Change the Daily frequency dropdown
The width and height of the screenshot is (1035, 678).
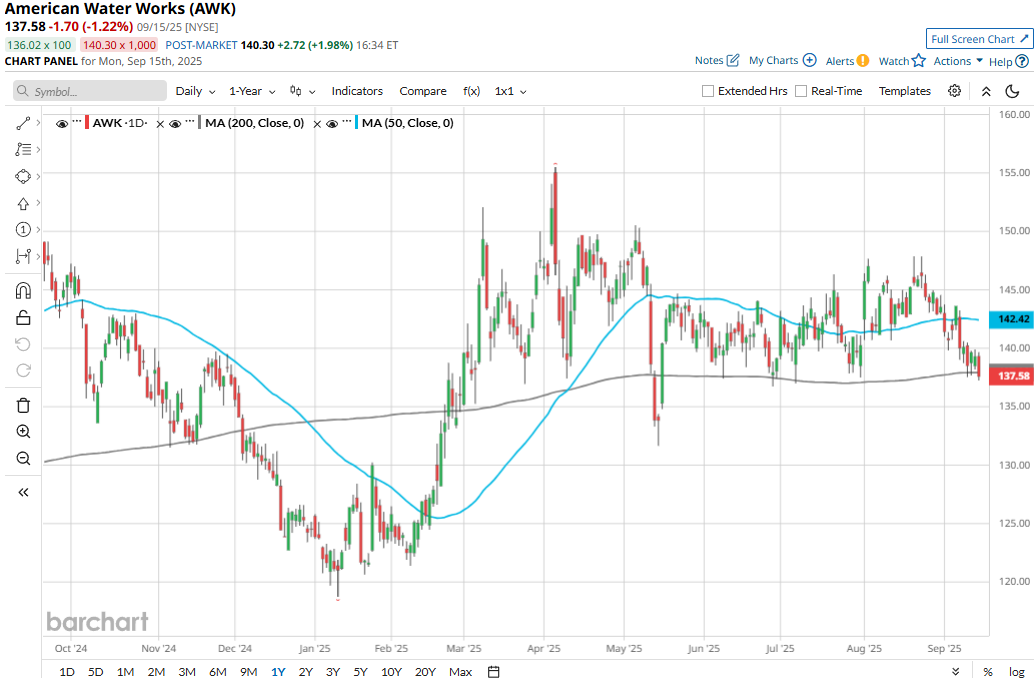195,91
